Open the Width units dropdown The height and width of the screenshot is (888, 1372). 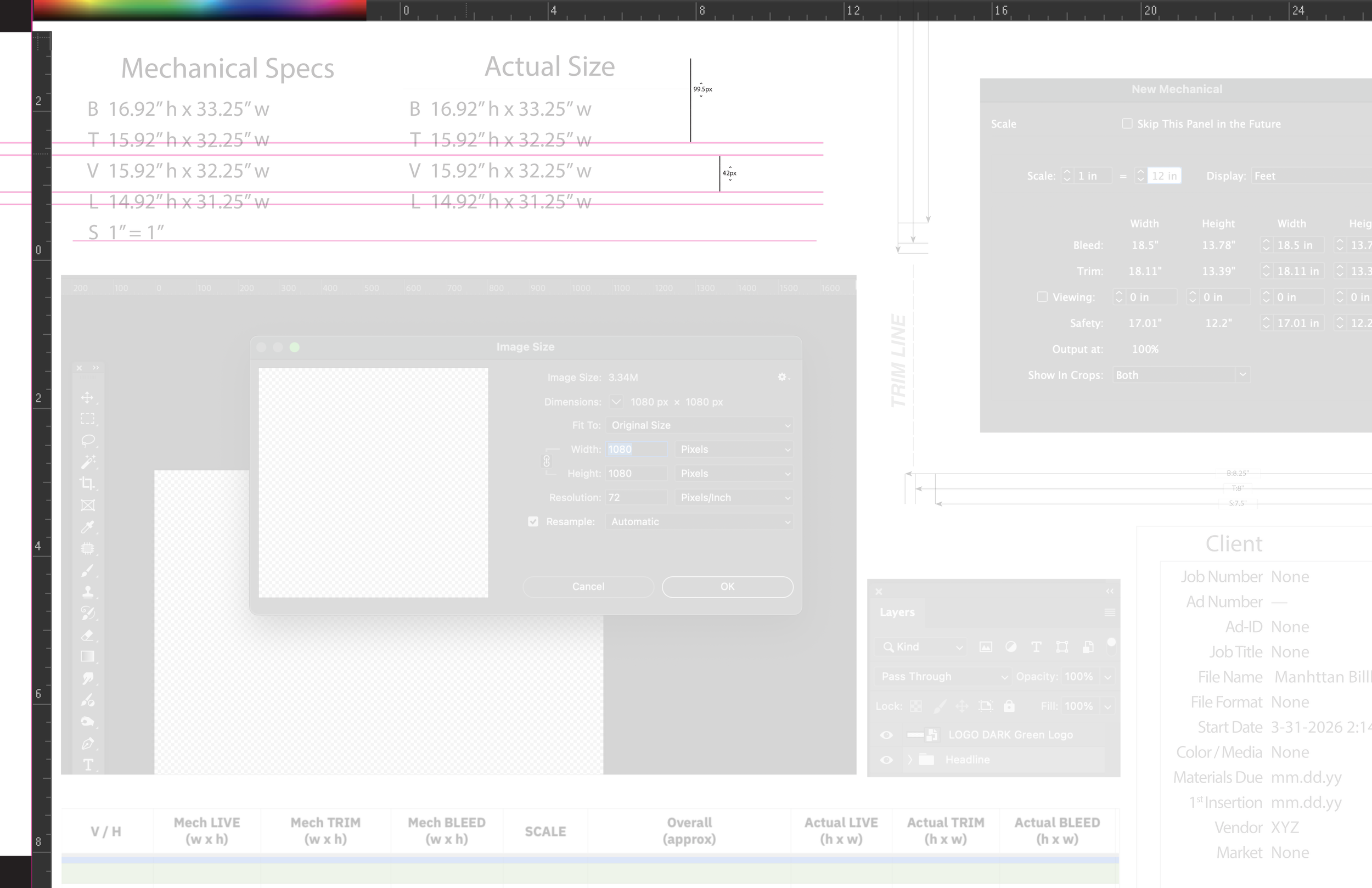[734, 449]
